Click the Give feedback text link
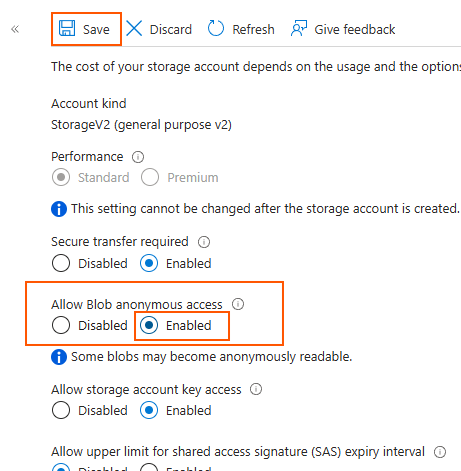Image resolution: width=461 pixels, height=471 pixels. pyautogui.click(x=355, y=29)
